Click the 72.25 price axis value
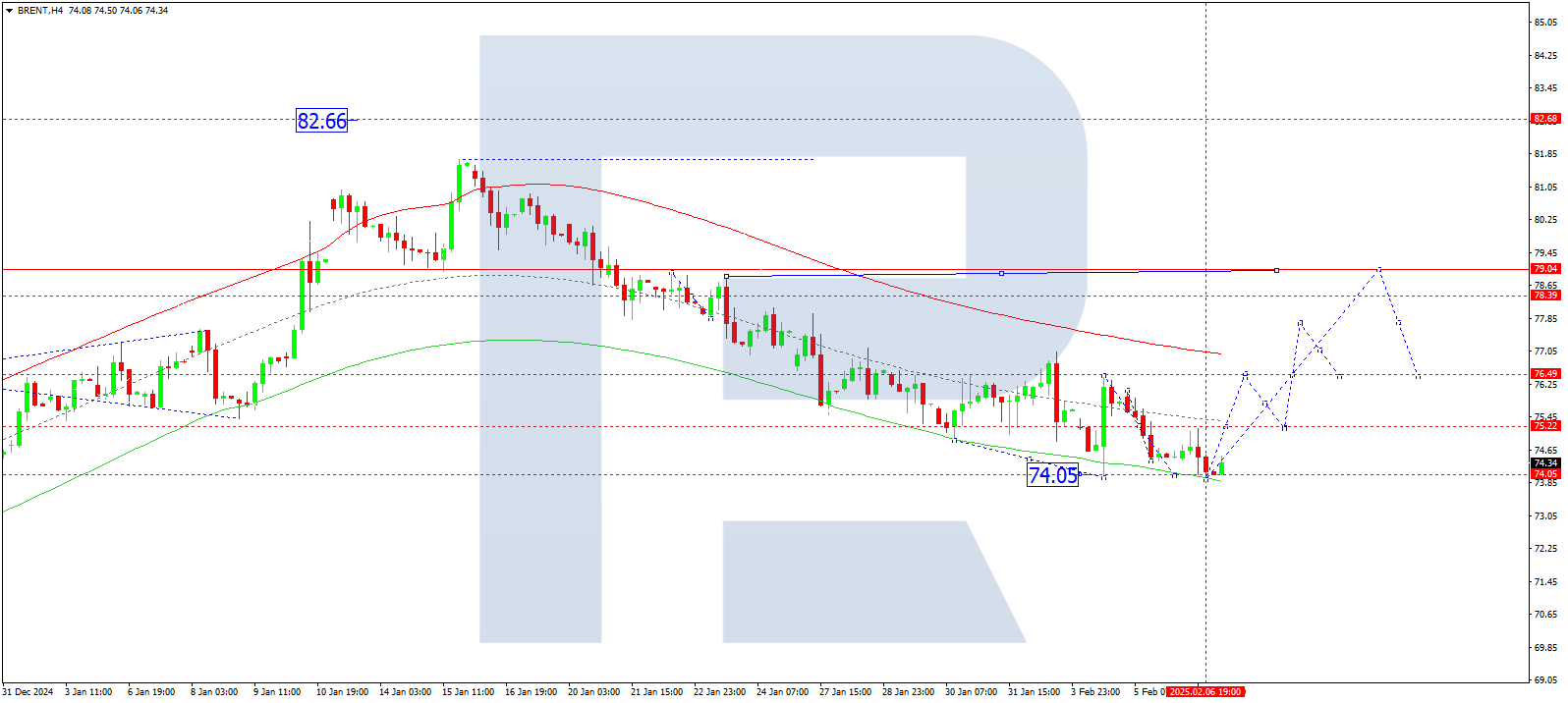The width and height of the screenshot is (1568, 703). [1546, 549]
